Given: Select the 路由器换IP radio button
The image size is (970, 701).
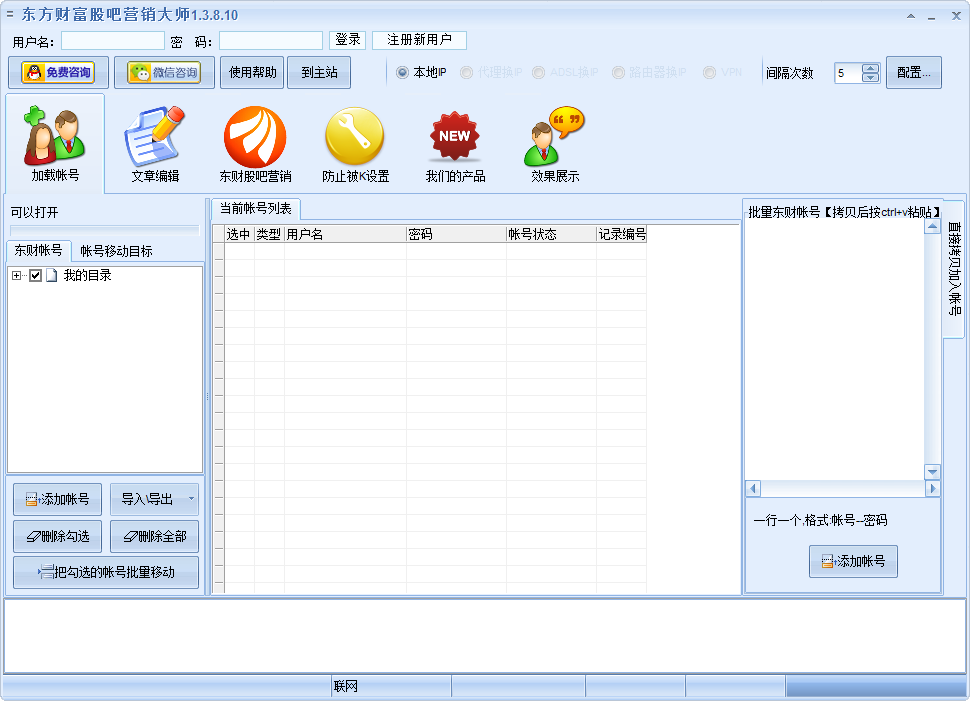Looking at the screenshot, I should 618,73.
